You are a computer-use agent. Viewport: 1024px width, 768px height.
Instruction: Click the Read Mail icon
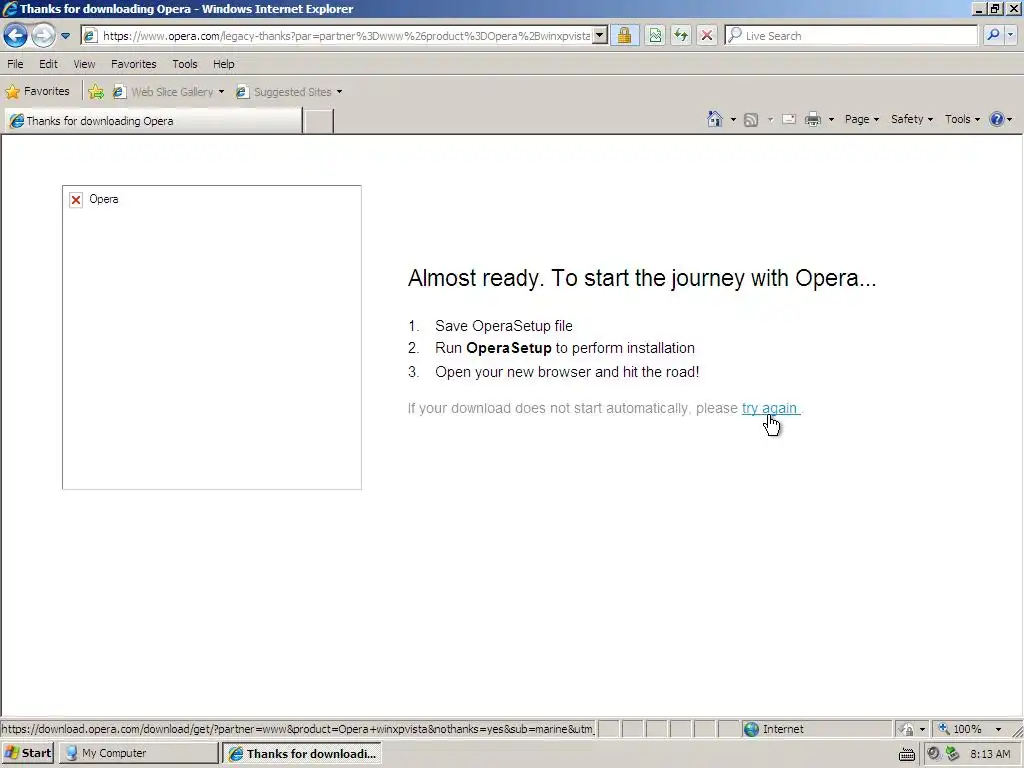(x=788, y=120)
